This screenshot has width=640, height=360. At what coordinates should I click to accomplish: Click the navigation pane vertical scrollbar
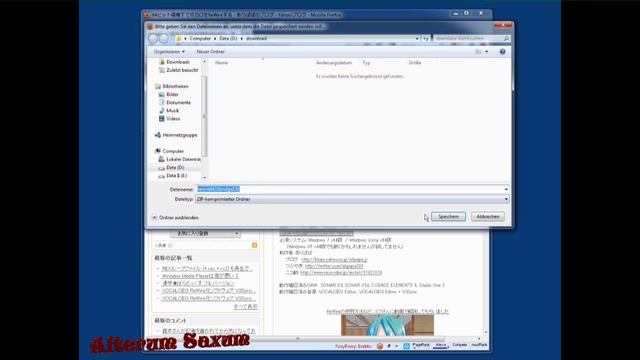click(204, 116)
